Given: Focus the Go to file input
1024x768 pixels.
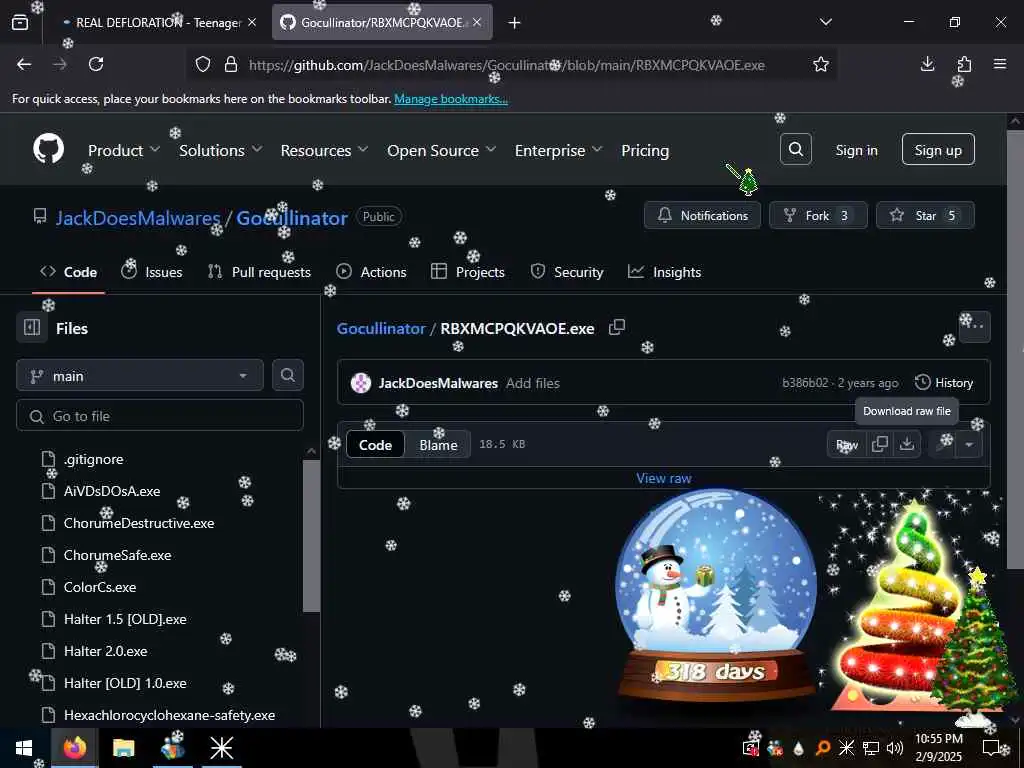Looking at the screenshot, I should 160,415.
